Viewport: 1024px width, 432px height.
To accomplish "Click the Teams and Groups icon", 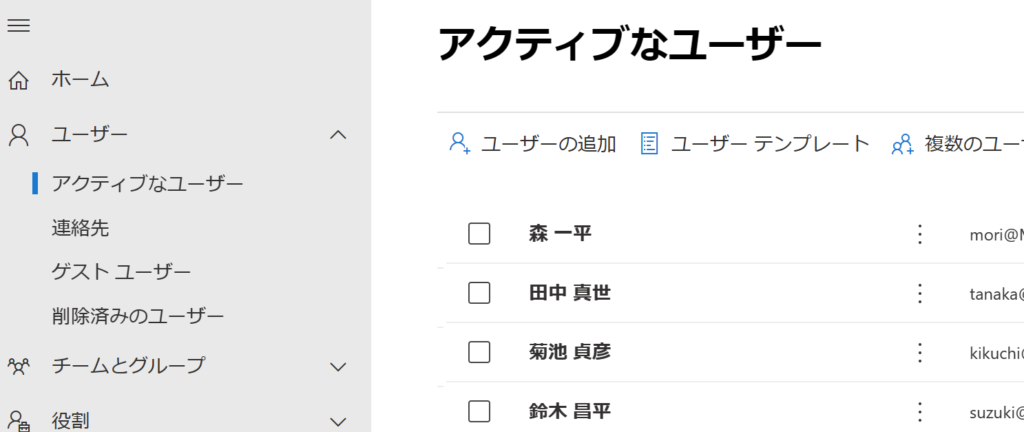I will click(x=18, y=366).
